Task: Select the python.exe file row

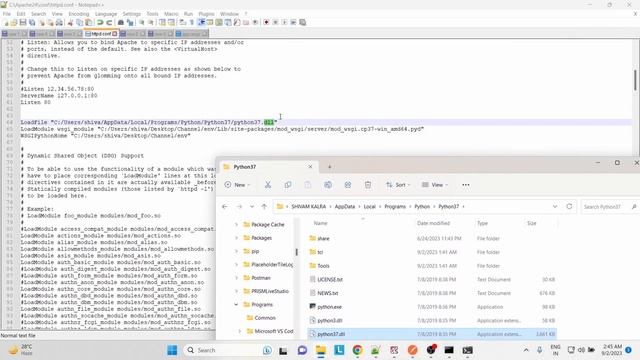Action: coord(433,307)
